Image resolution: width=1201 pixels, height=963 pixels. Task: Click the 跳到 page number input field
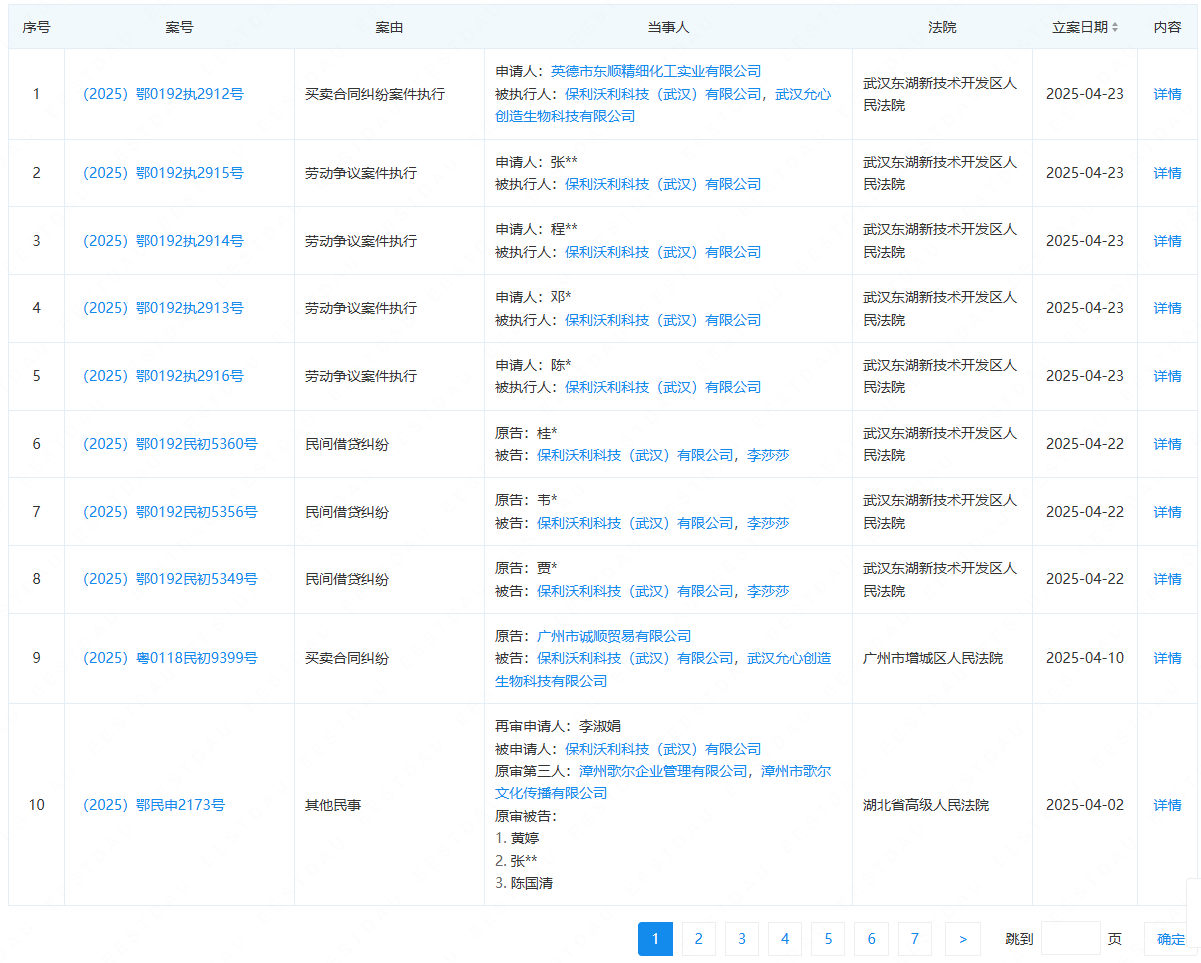click(1070, 939)
